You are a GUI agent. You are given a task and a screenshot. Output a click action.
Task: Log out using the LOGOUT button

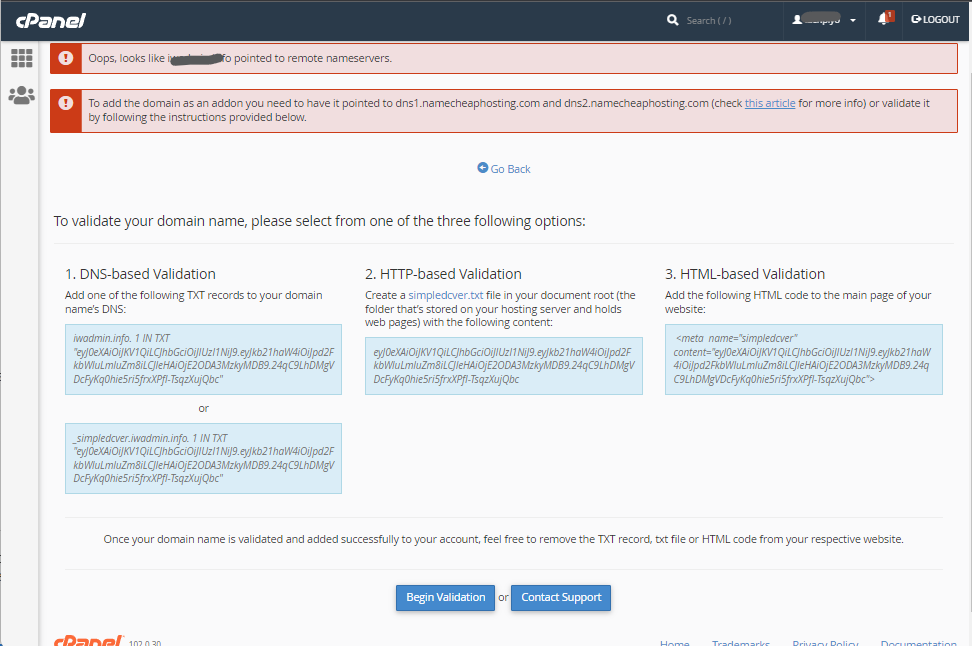[x=935, y=20]
